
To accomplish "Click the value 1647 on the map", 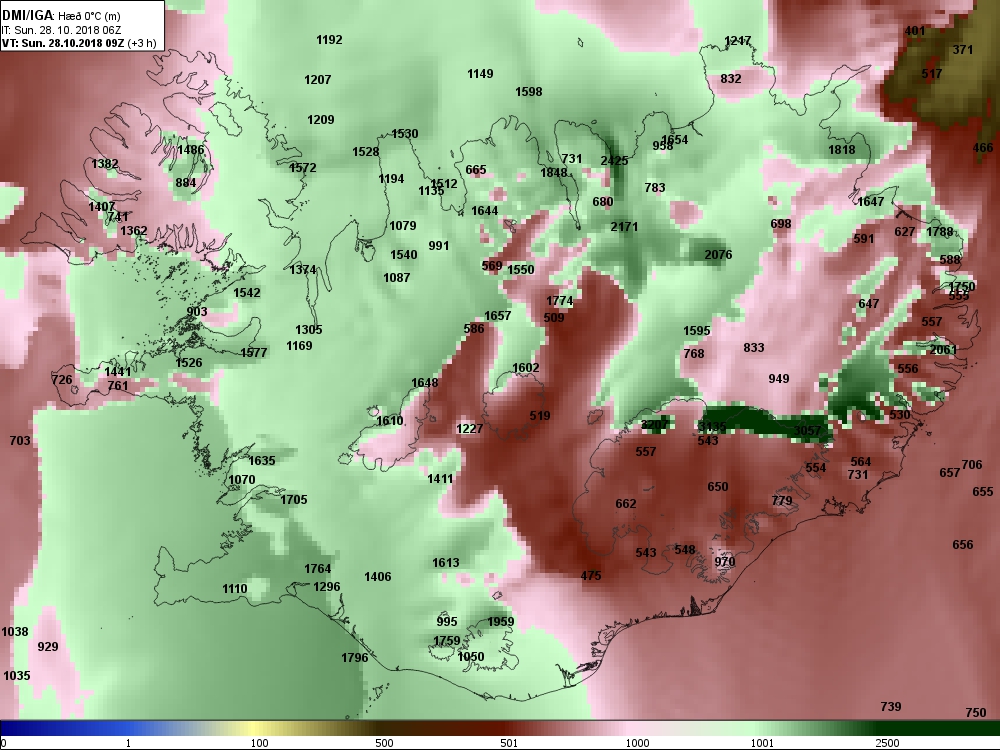I will point(871,202).
